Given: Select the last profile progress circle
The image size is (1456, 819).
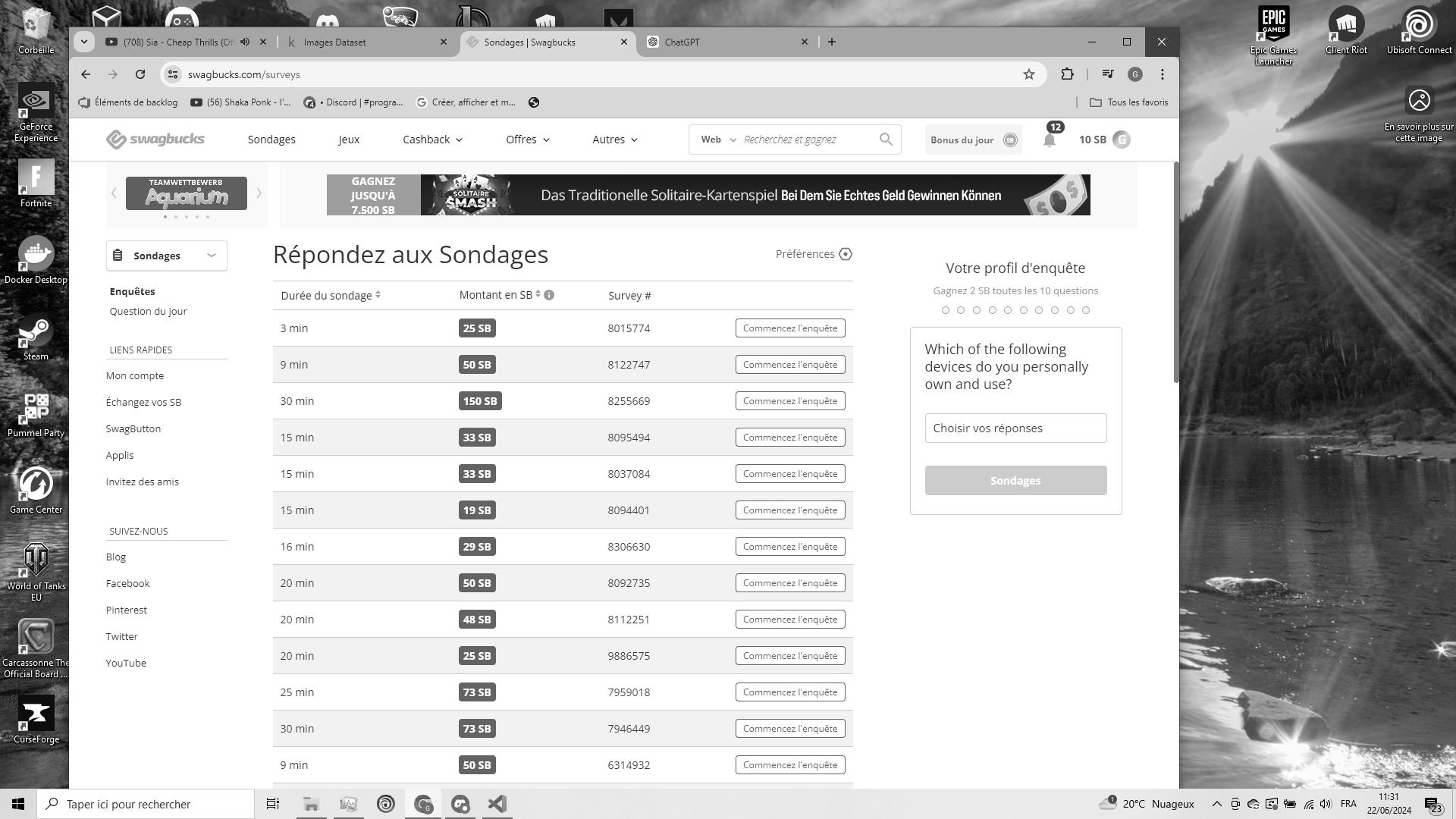Looking at the screenshot, I should coord(1086,310).
